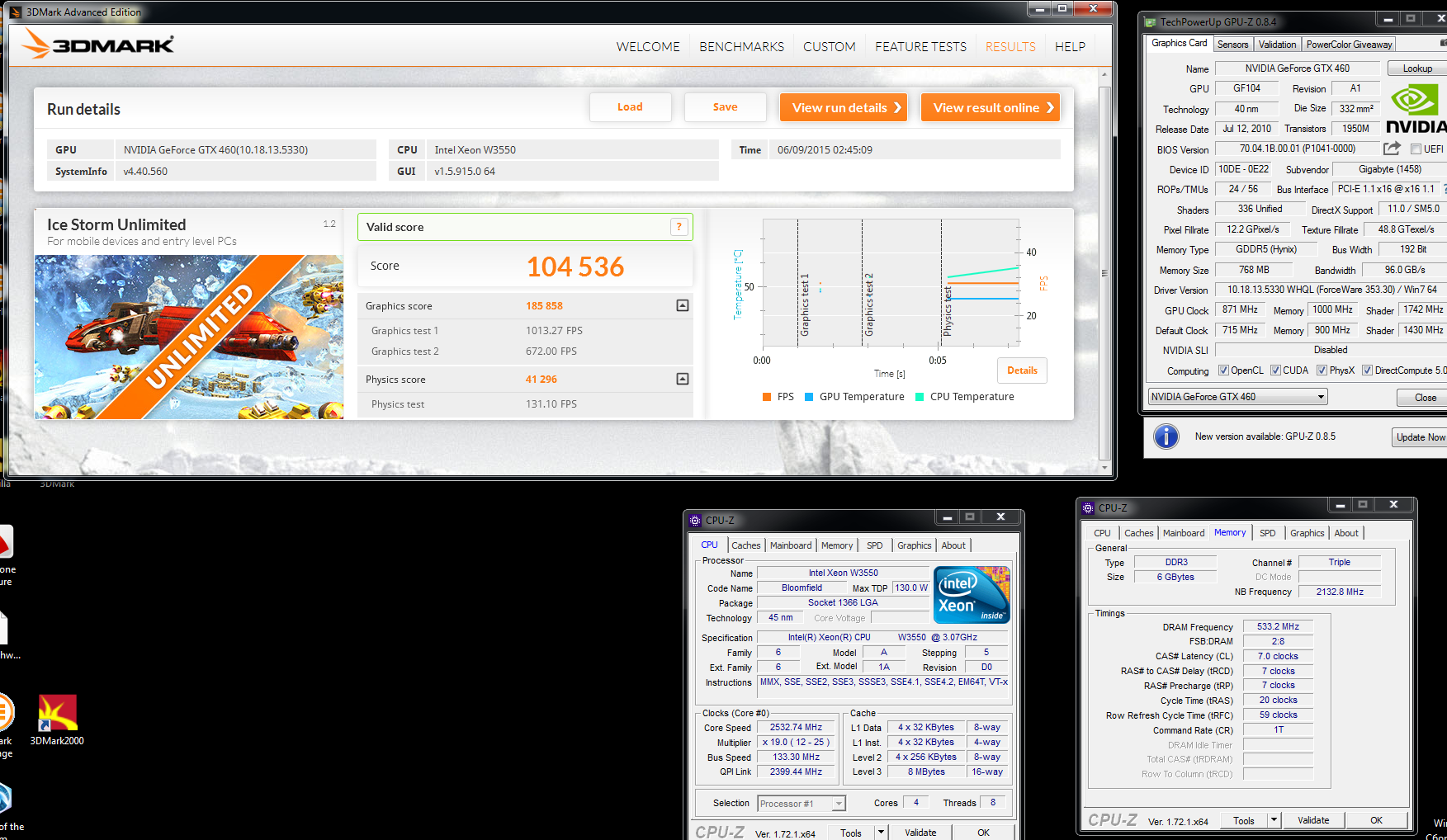The height and width of the screenshot is (840, 1447).
Task: Click the Close button in GPU-Z
Action: pos(1421,397)
